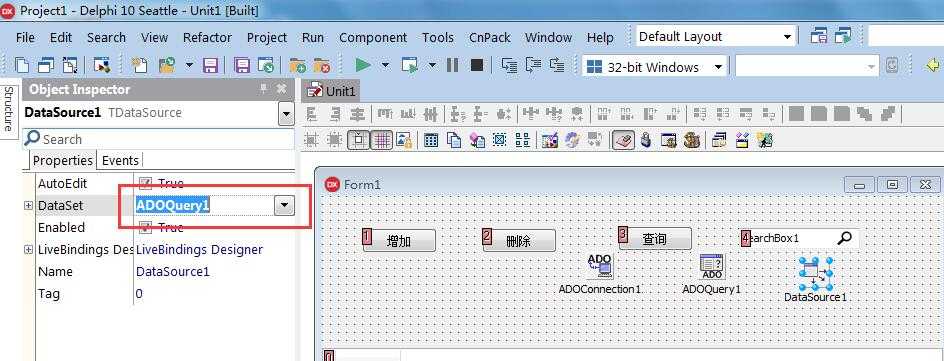Image resolution: width=944 pixels, height=361 pixels.
Task: Click the Center Horizontally align icon
Action: 358,113
